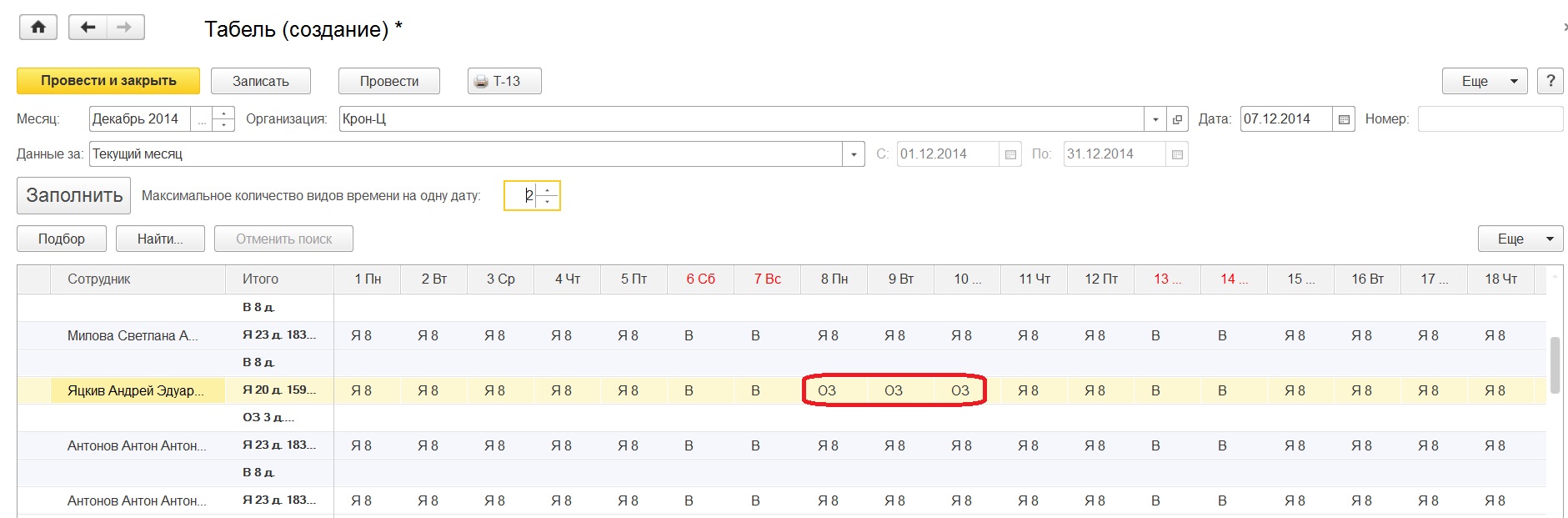Click the Дата field 07.12.2014
This screenshot has height=518, width=1568.
[1286, 119]
